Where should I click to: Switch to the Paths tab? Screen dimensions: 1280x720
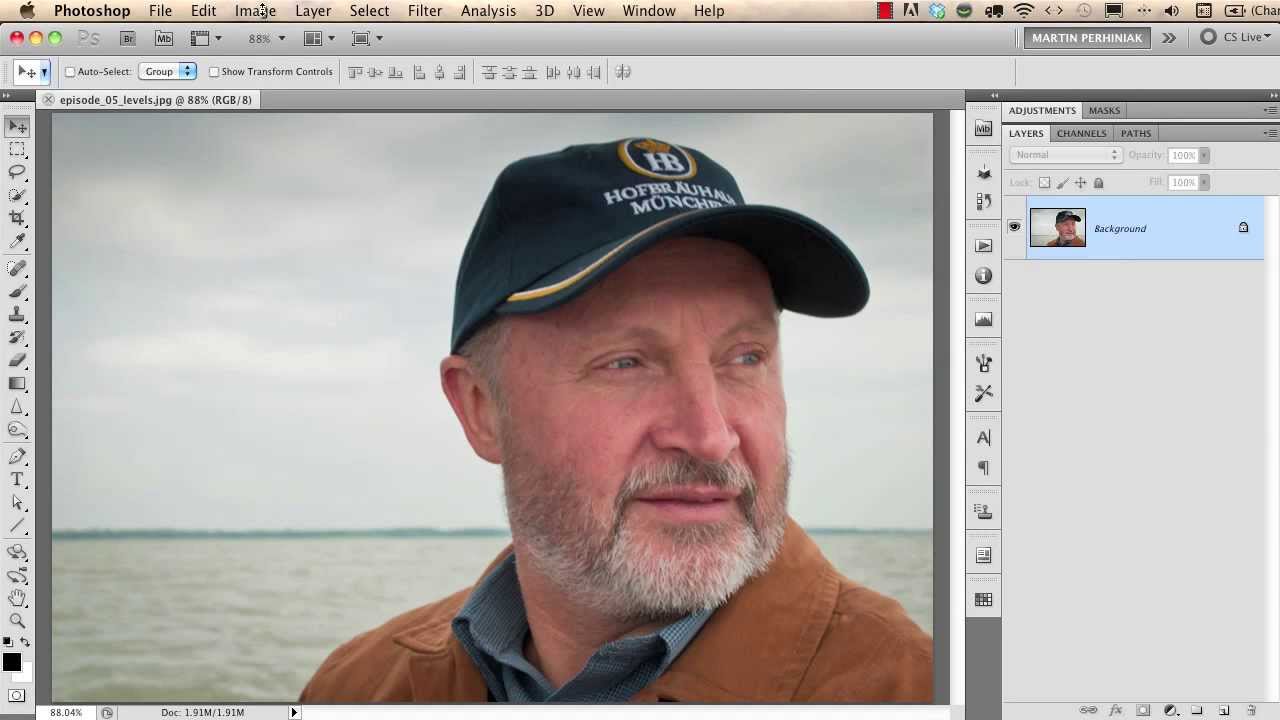1136,133
